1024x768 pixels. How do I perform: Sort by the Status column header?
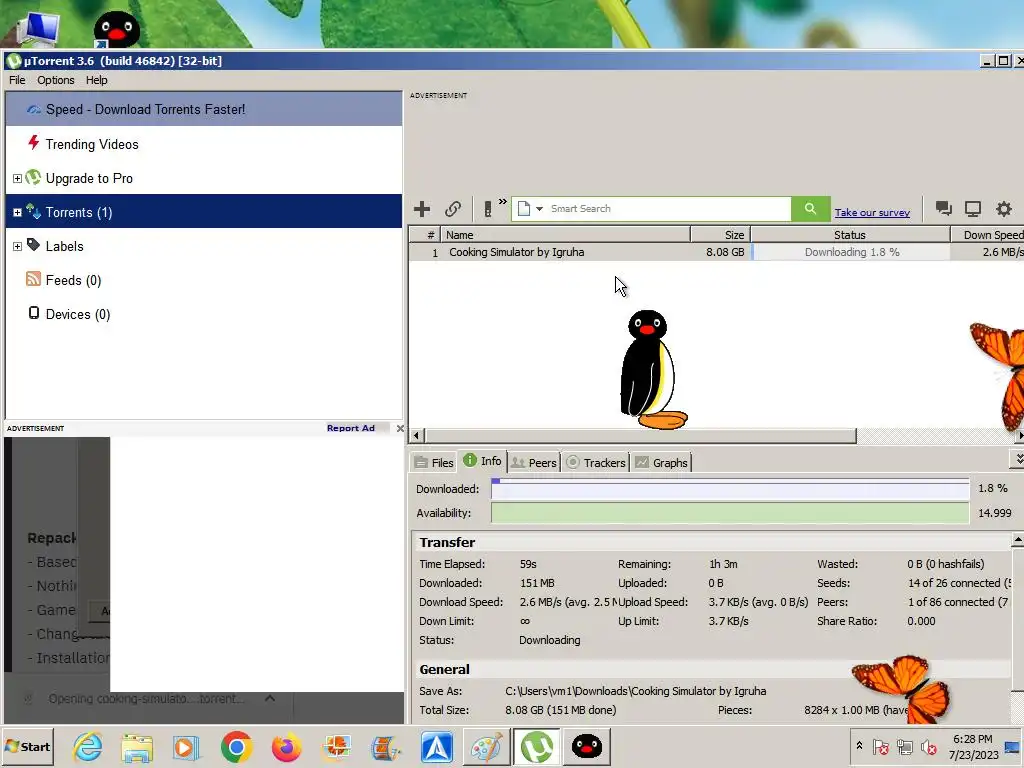click(850, 235)
